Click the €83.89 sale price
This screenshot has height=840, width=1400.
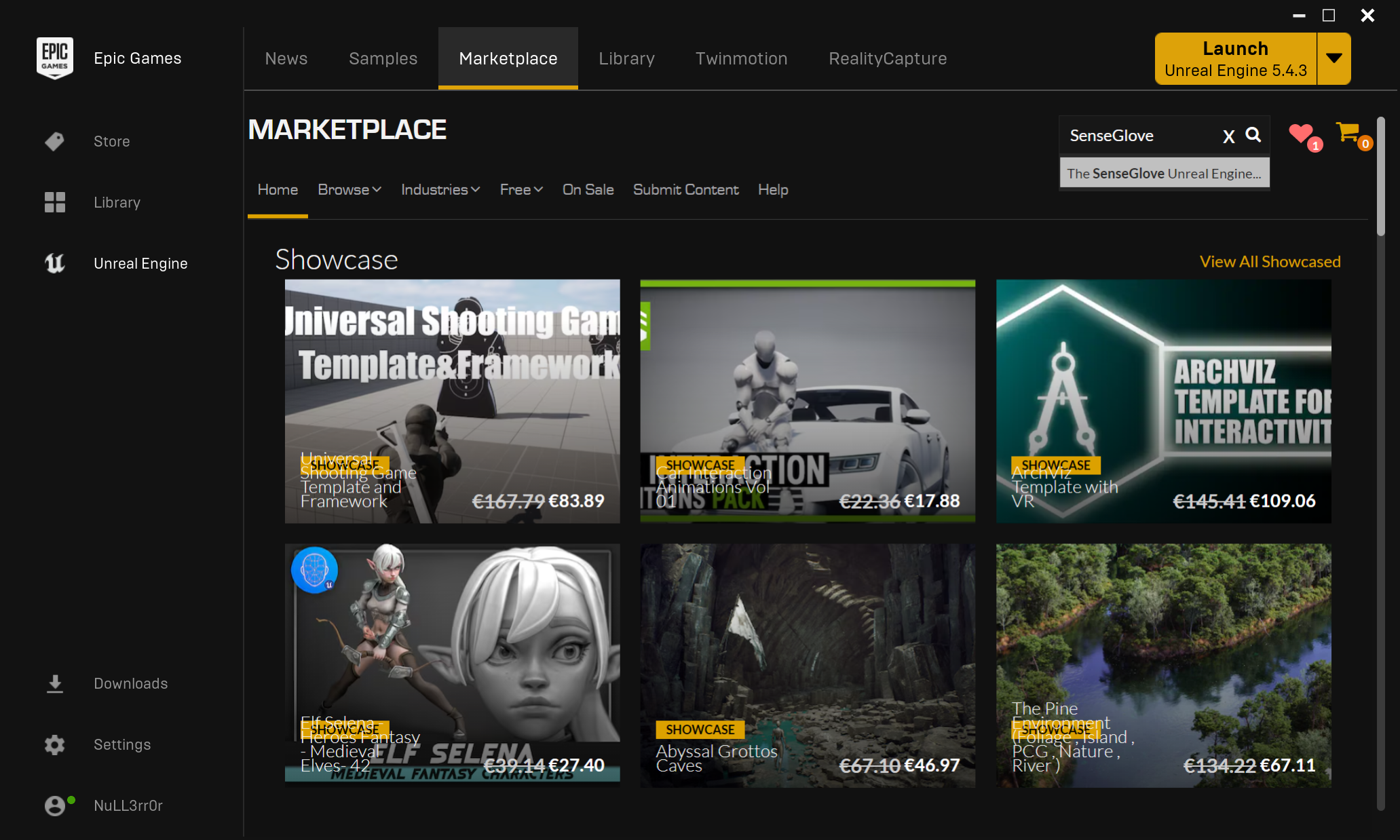click(x=576, y=501)
